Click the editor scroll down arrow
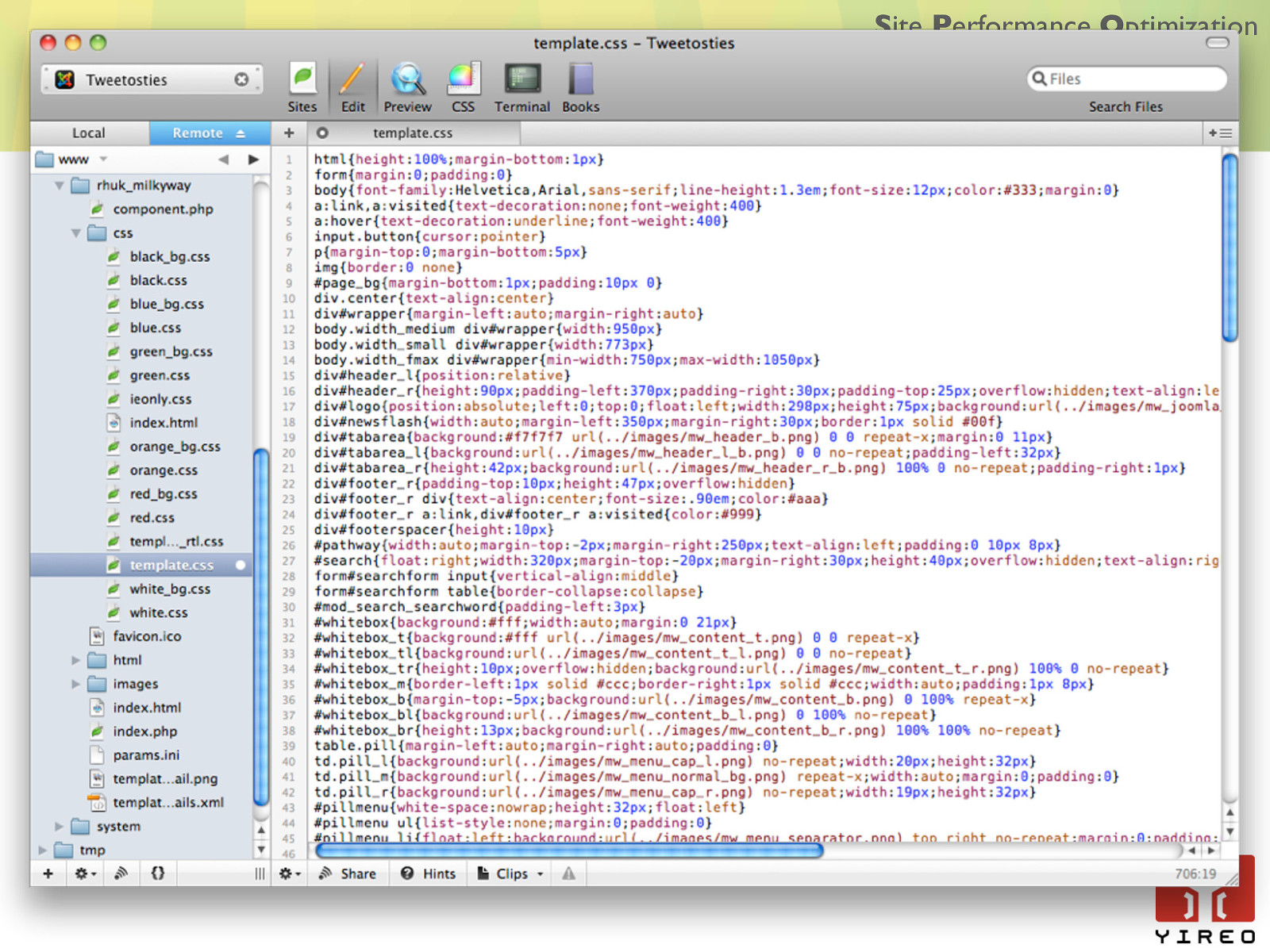The image size is (1270, 952). (1230, 831)
